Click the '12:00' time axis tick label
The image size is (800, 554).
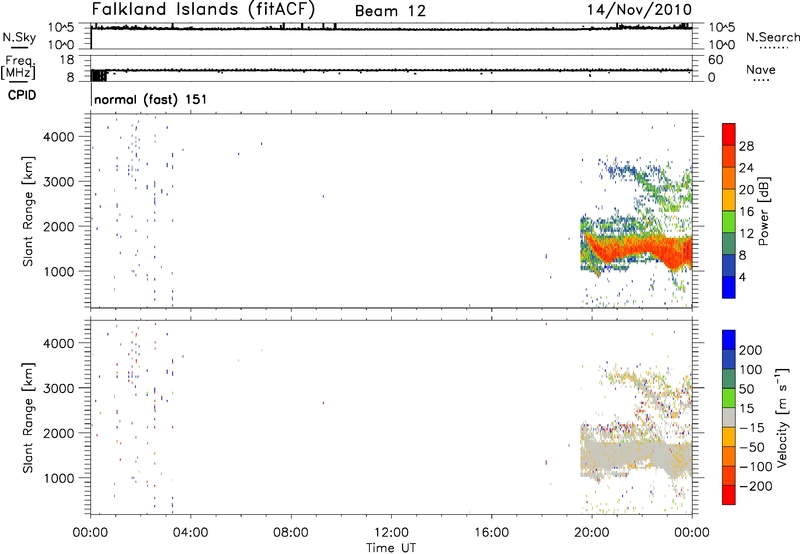pos(391,533)
